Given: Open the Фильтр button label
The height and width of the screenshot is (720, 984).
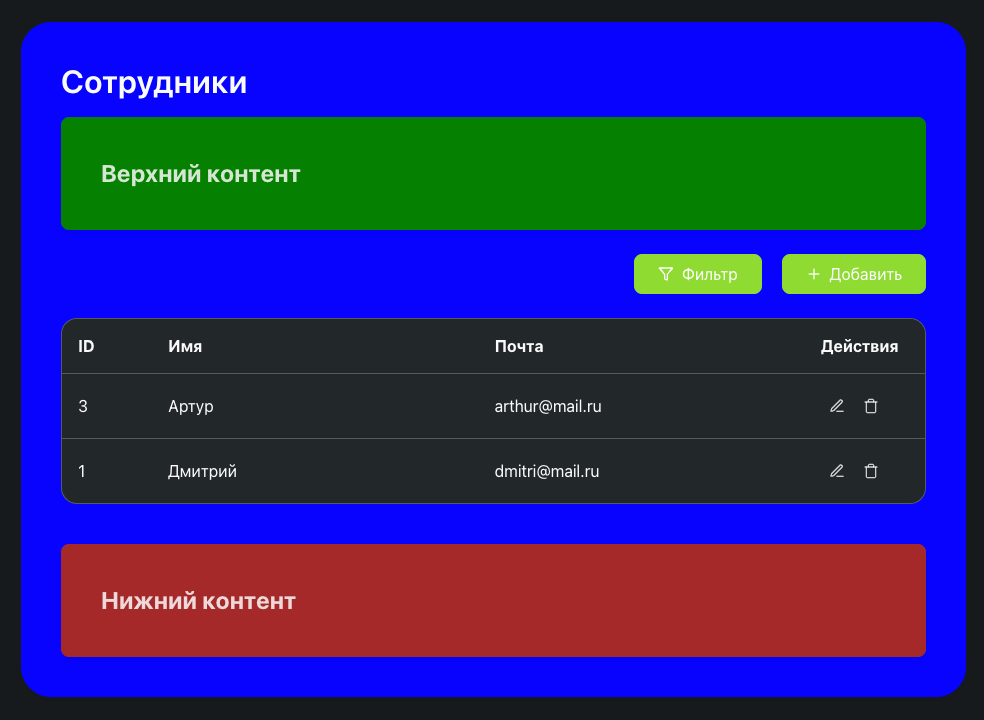Looking at the screenshot, I should coord(709,274).
